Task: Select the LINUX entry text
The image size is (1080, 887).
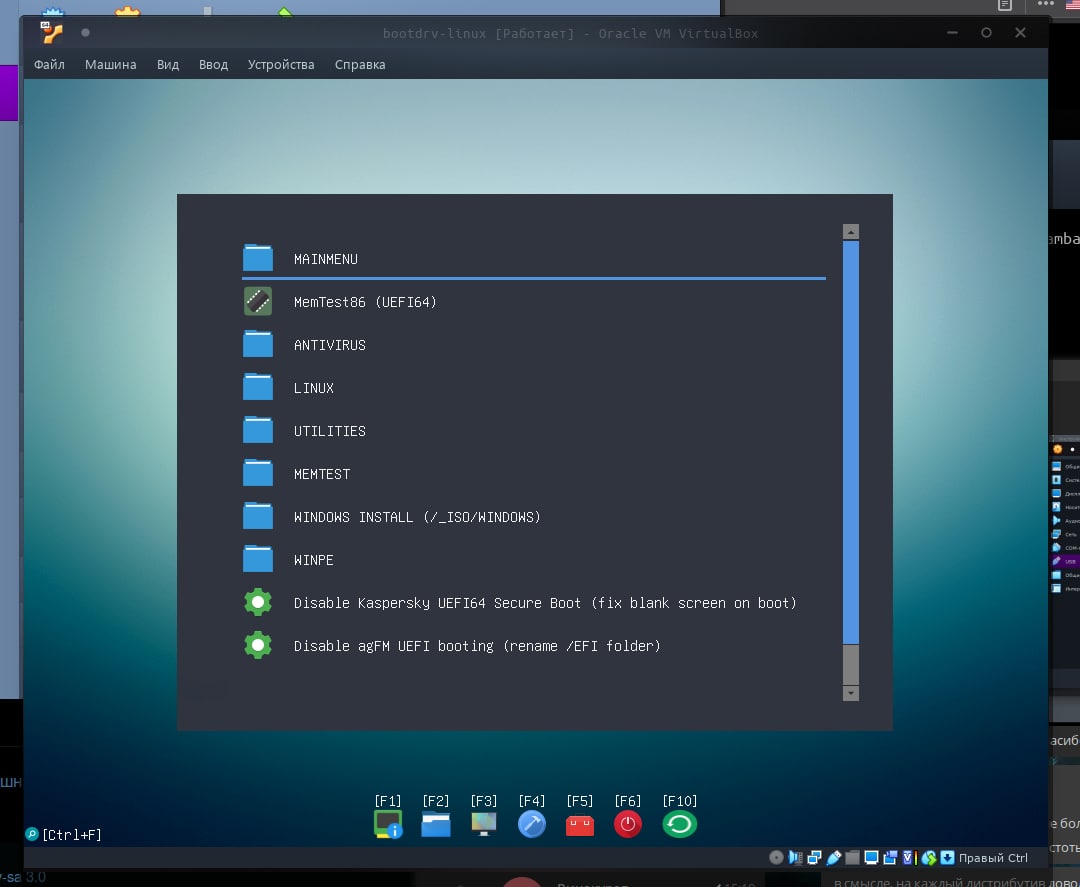Action: tap(314, 388)
